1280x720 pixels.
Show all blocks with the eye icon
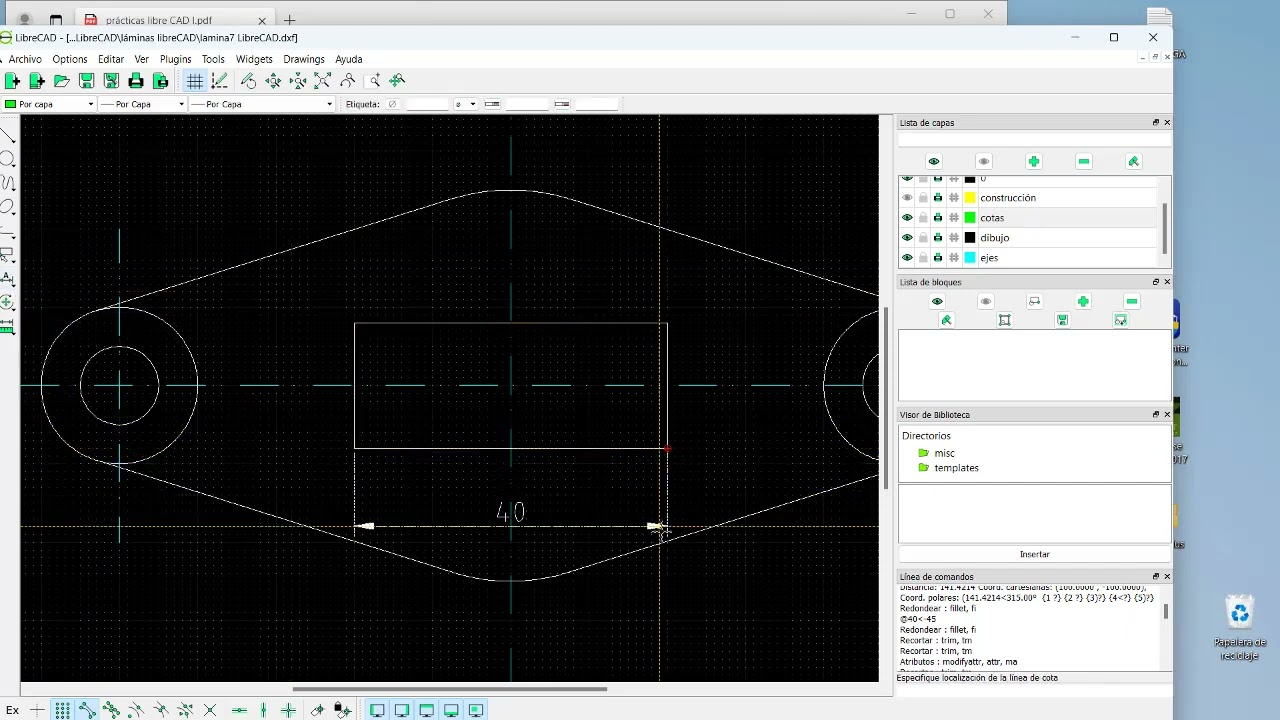(x=937, y=301)
